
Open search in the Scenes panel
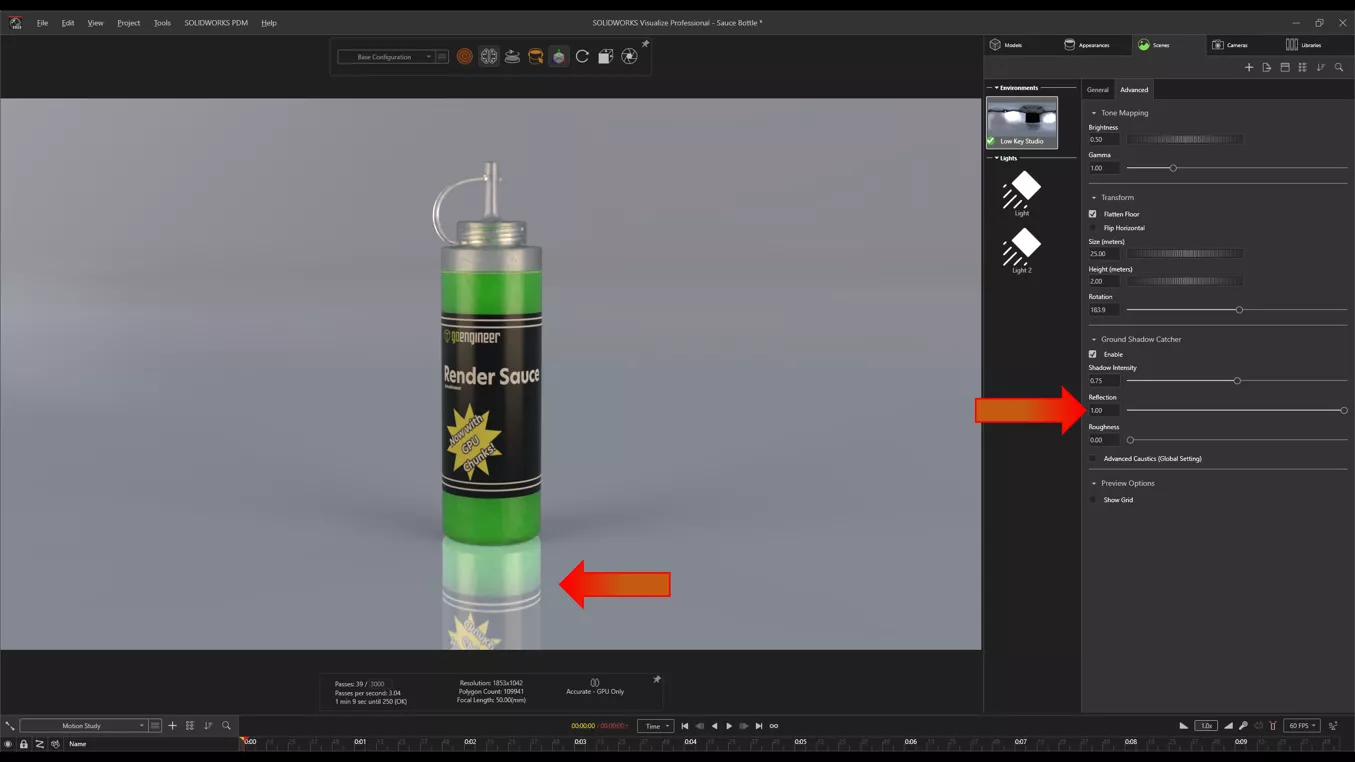(x=1339, y=68)
